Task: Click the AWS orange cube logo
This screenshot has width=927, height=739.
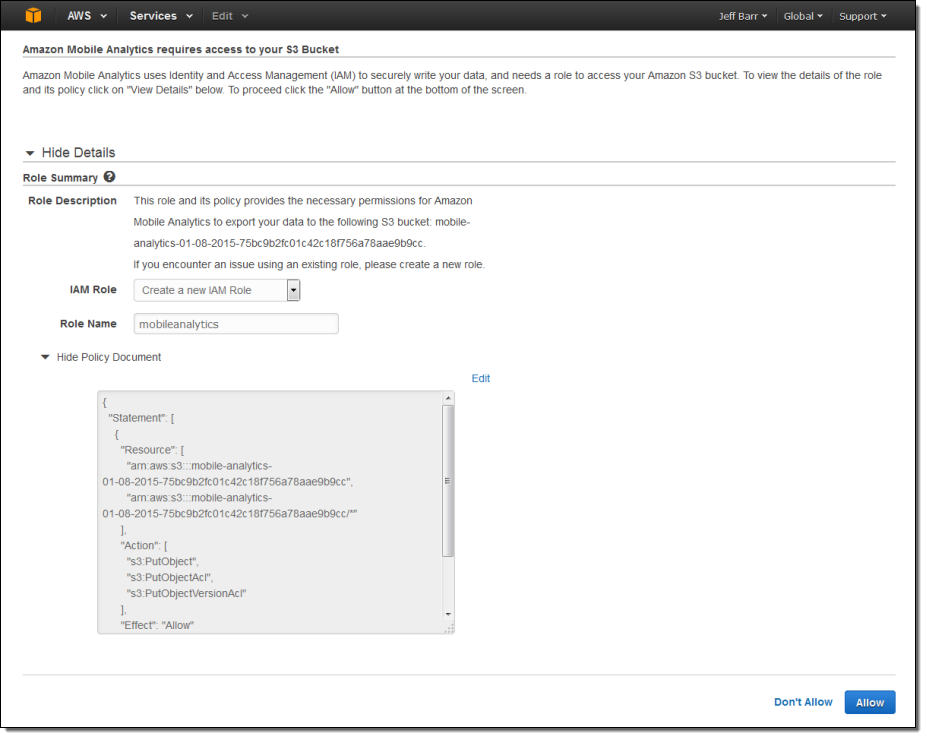Action: pyautogui.click(x=34, y=15)
